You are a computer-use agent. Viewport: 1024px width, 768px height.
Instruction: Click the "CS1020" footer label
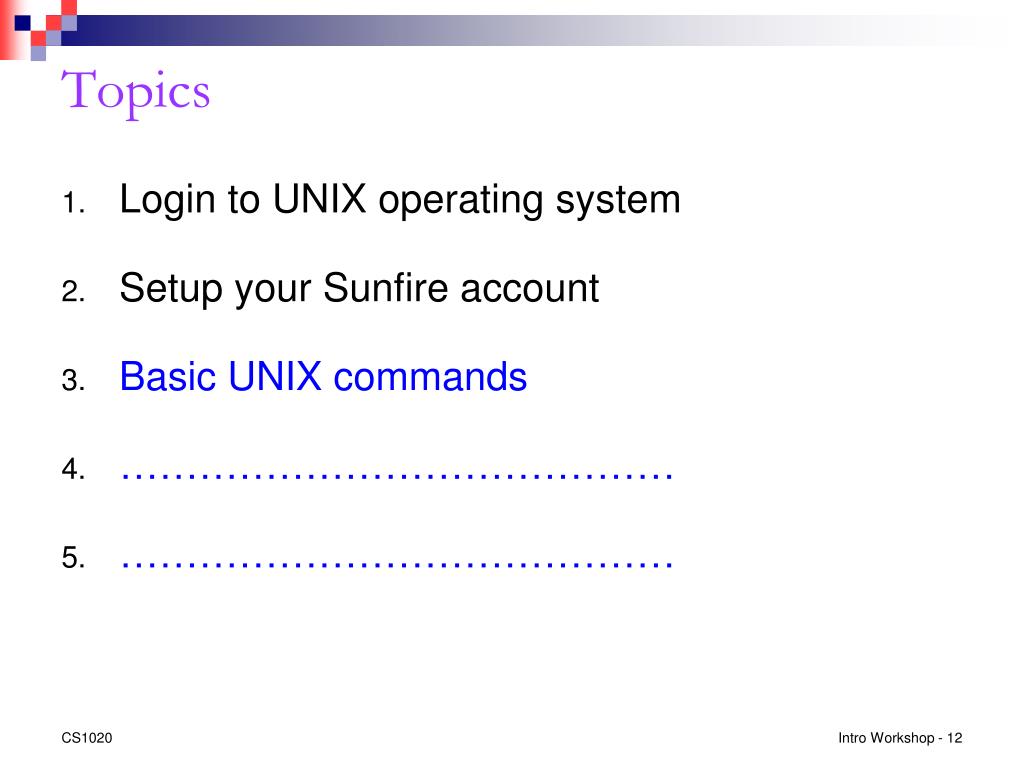pos(87,738)
